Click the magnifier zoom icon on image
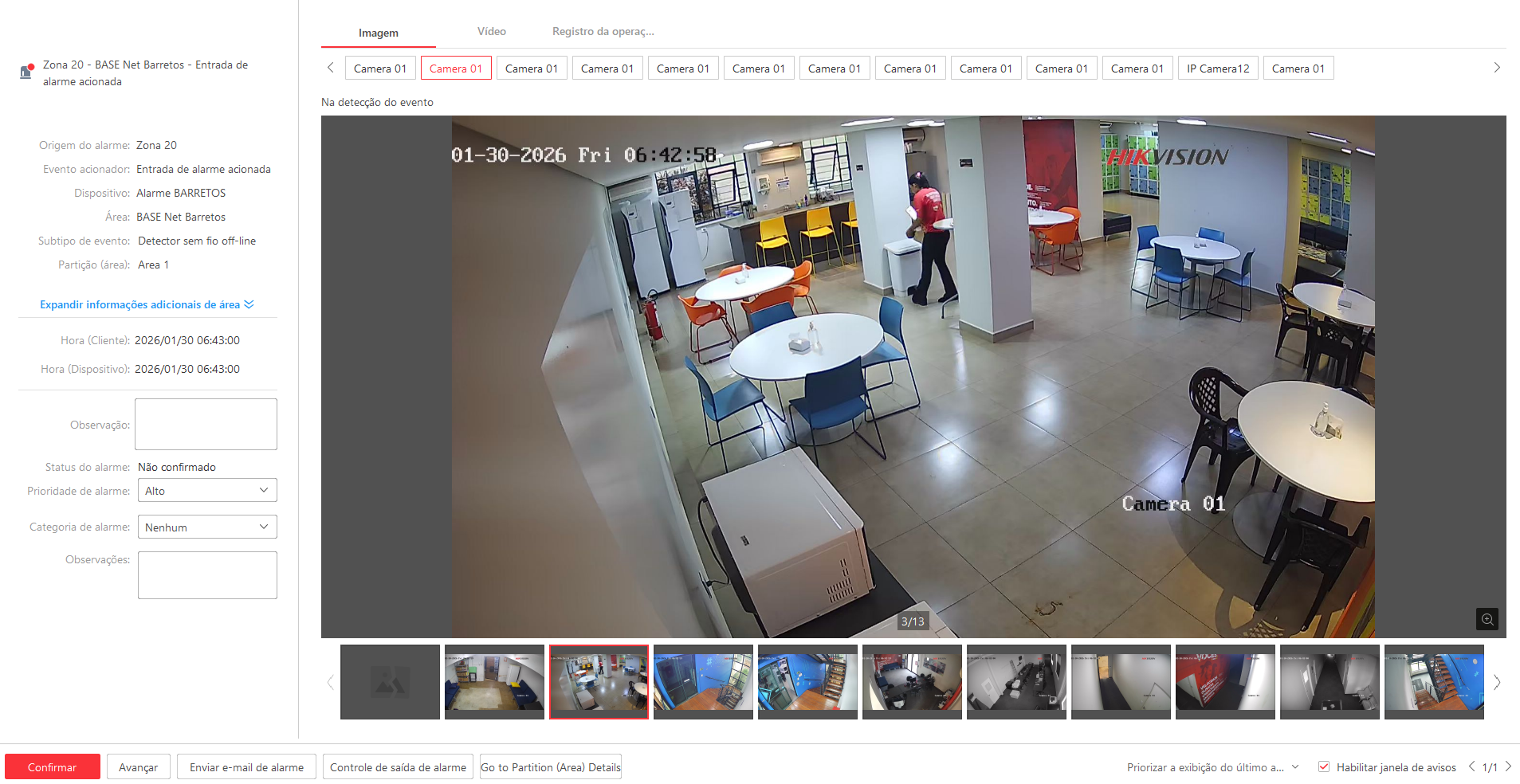1520x784 pixels. pyautogui.click(x=1487, y=619)
